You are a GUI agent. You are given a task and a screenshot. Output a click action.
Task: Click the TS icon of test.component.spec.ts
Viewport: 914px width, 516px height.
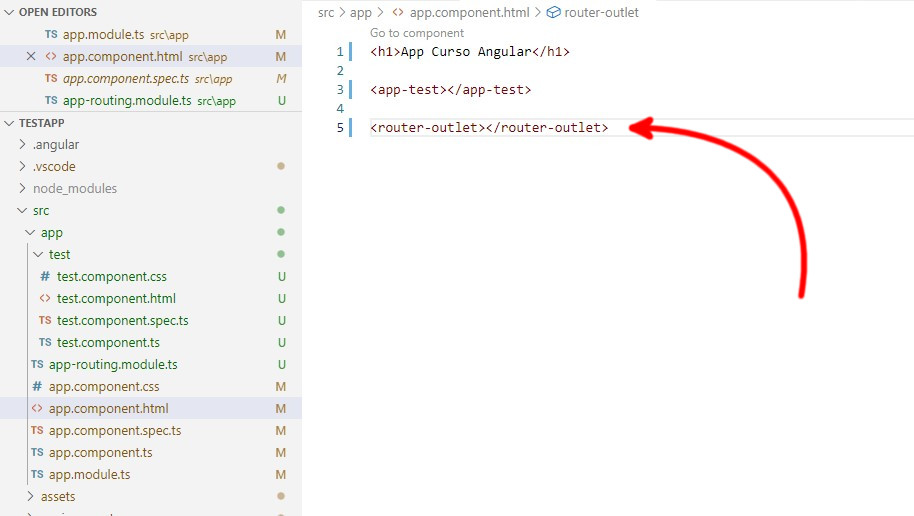(45, 321)
